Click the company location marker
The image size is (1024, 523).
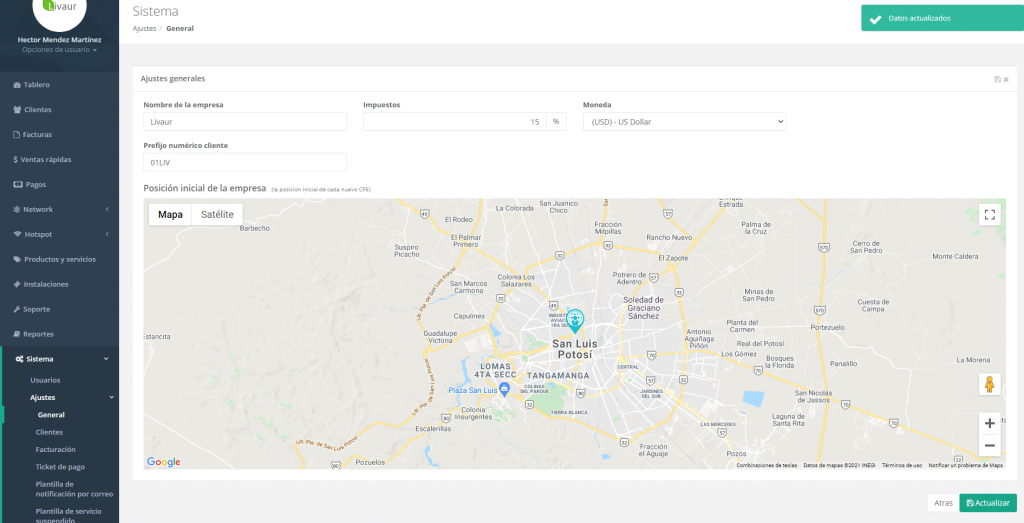[x=575, y=321]
